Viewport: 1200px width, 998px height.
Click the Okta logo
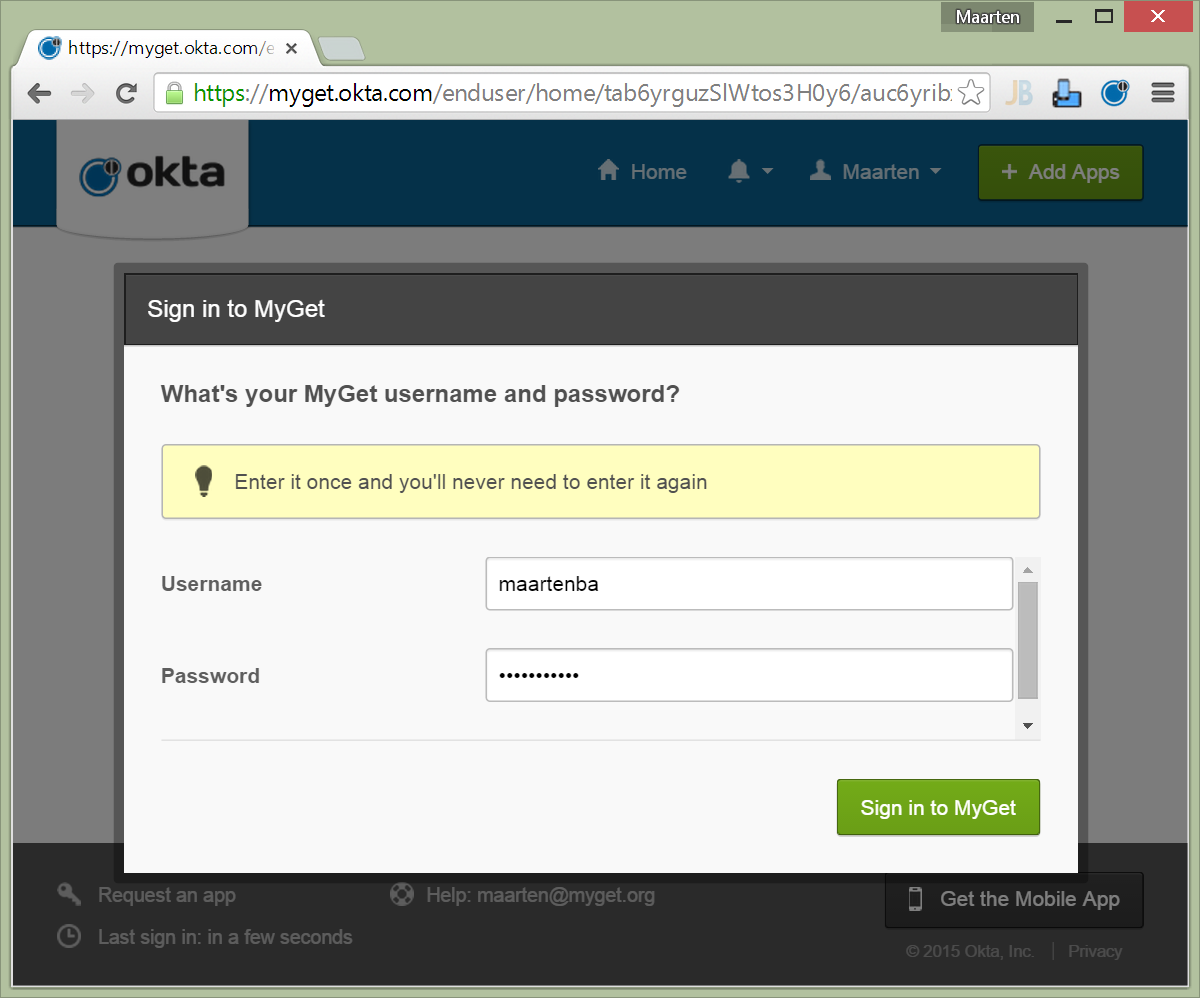click(152, 174)
